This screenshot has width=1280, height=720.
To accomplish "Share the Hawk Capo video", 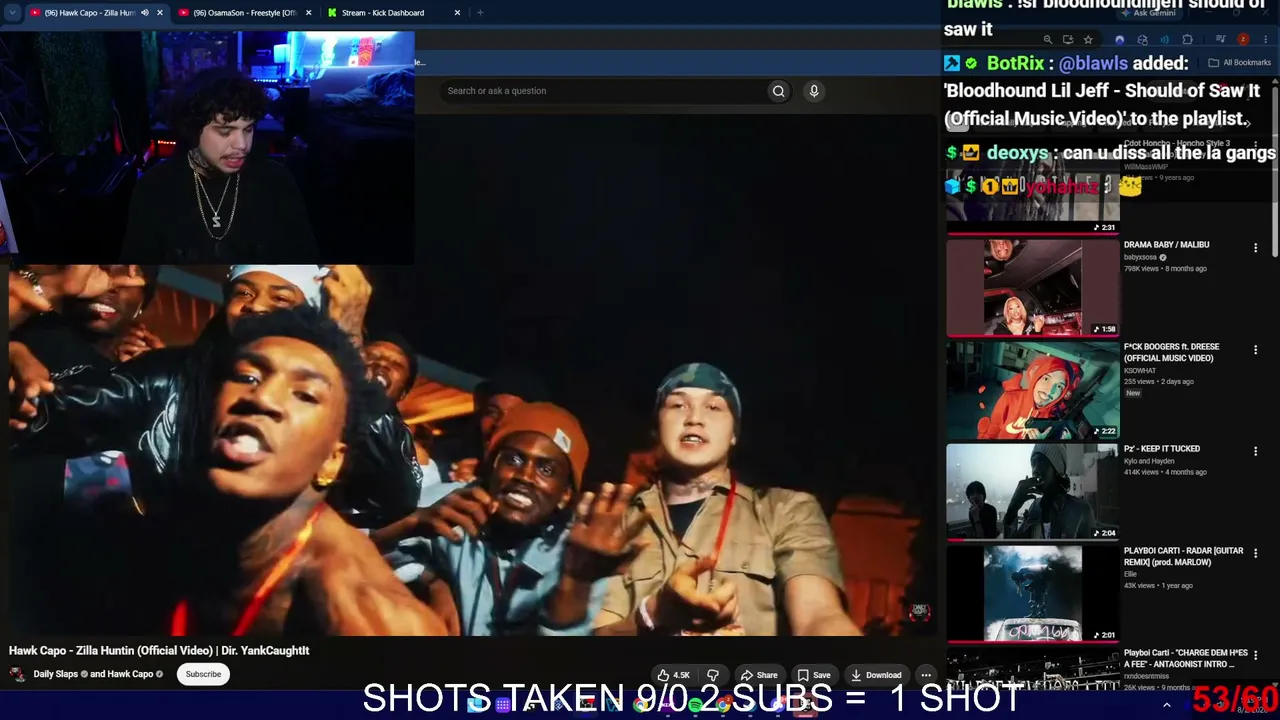I will (759, 675).
